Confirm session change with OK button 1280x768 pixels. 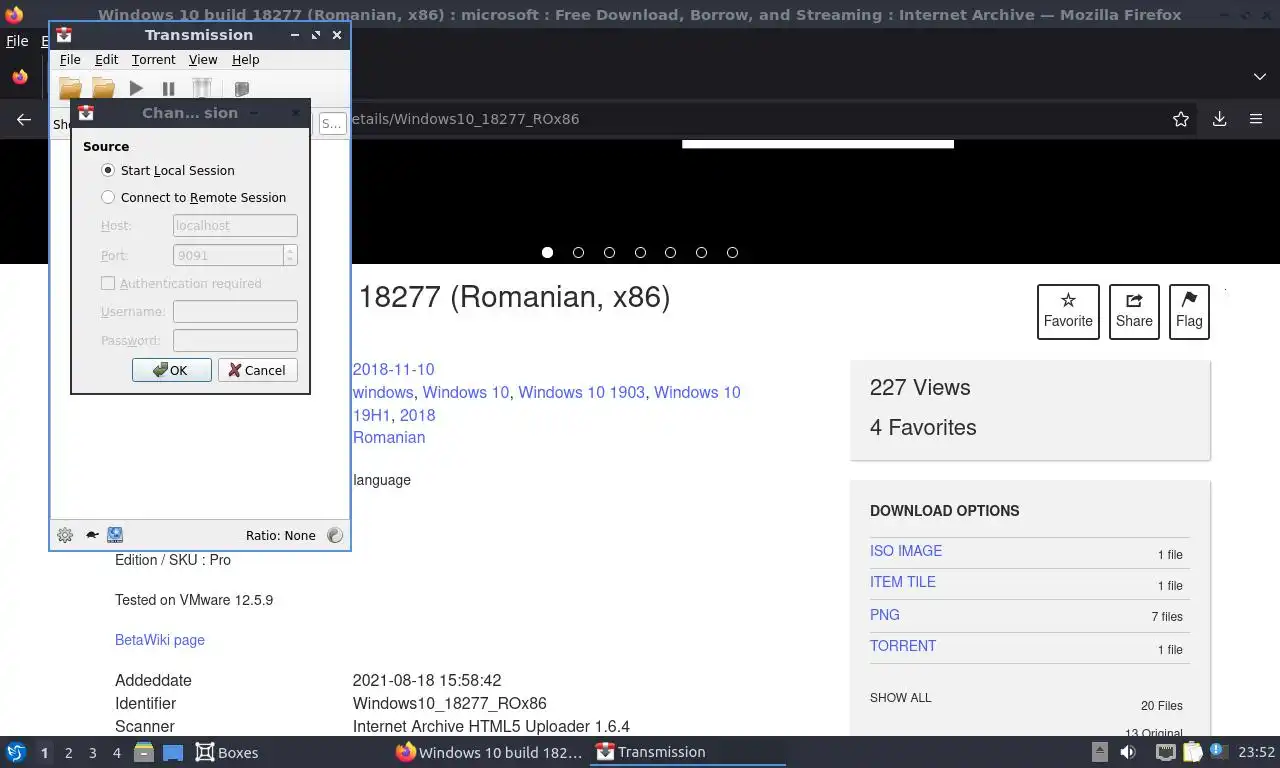pyautogui.click(x=171, y=370)
